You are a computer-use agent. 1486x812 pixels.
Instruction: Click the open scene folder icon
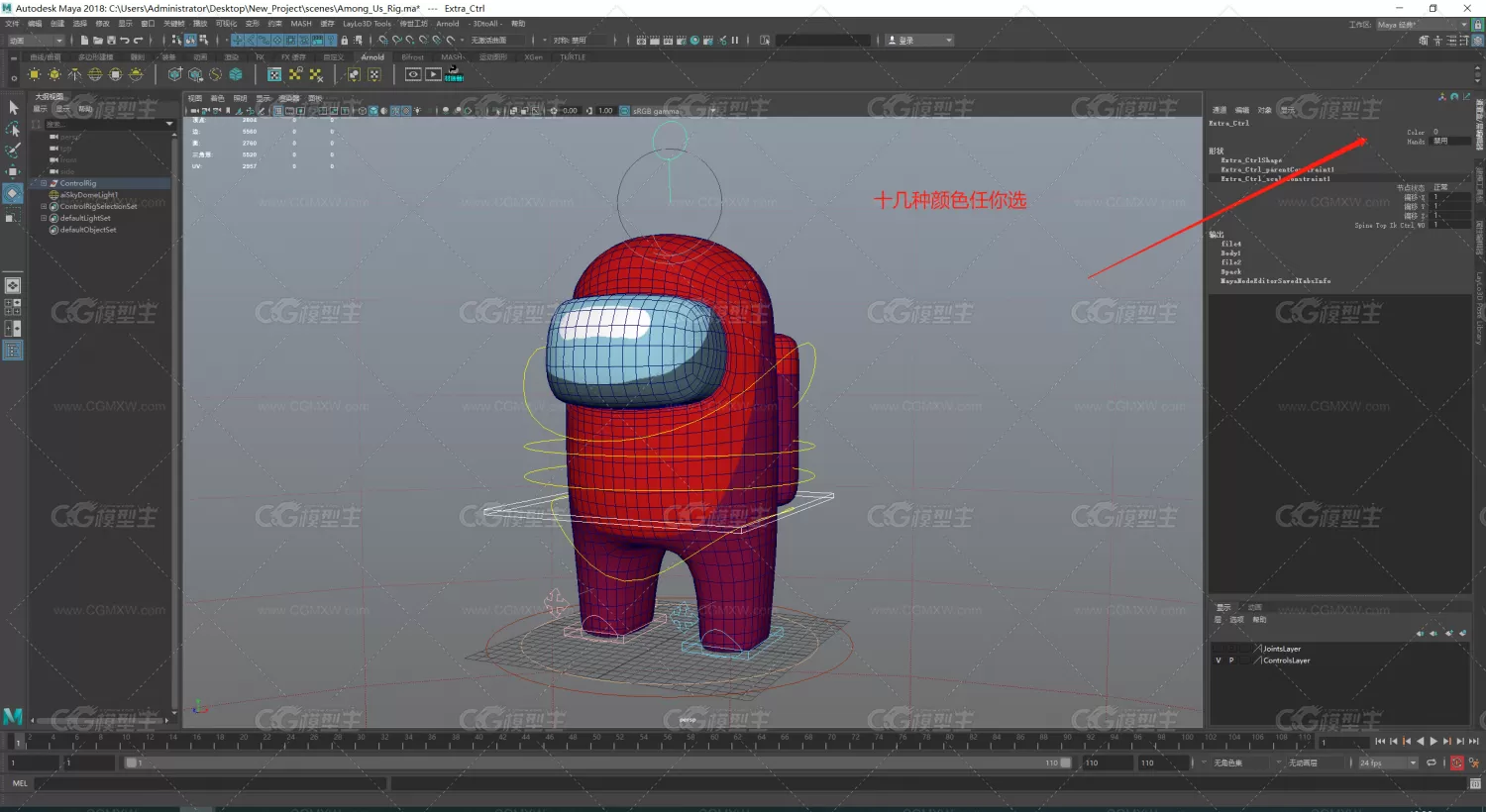pyautogui.click(x=98, y=41)
